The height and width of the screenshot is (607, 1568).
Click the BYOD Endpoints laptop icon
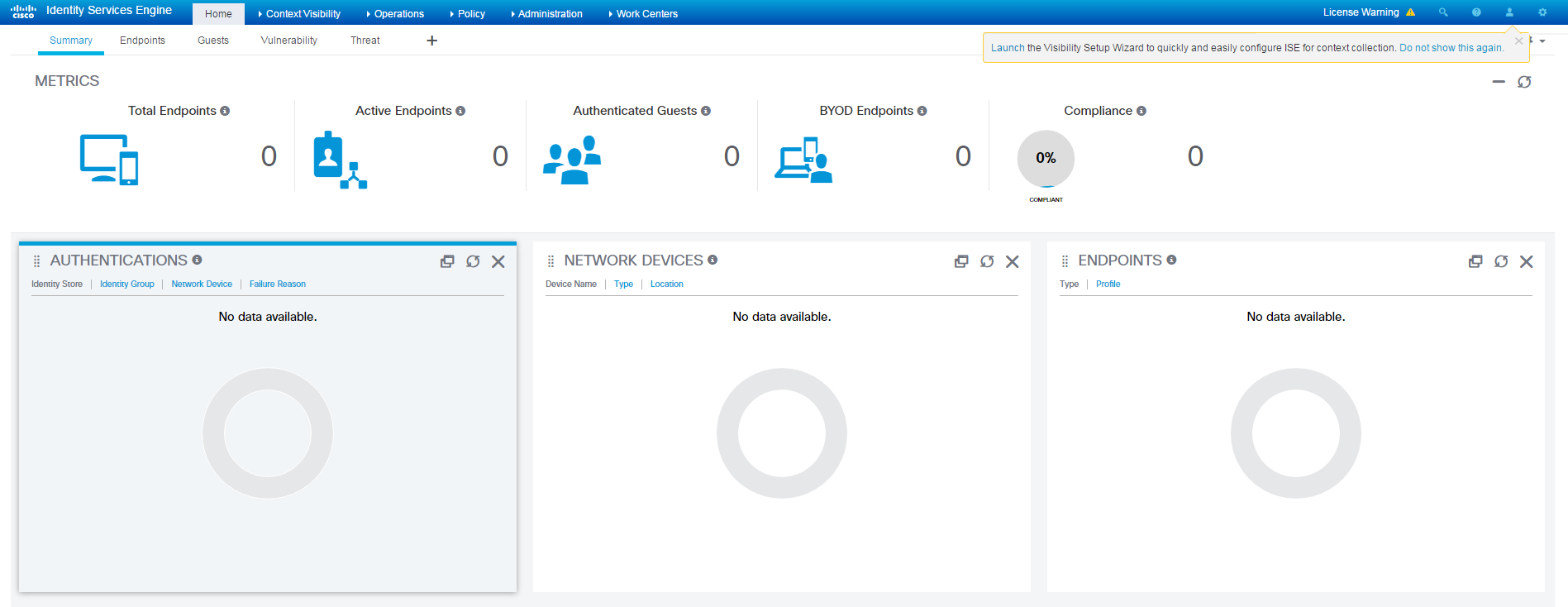click(x=803, y=160)
